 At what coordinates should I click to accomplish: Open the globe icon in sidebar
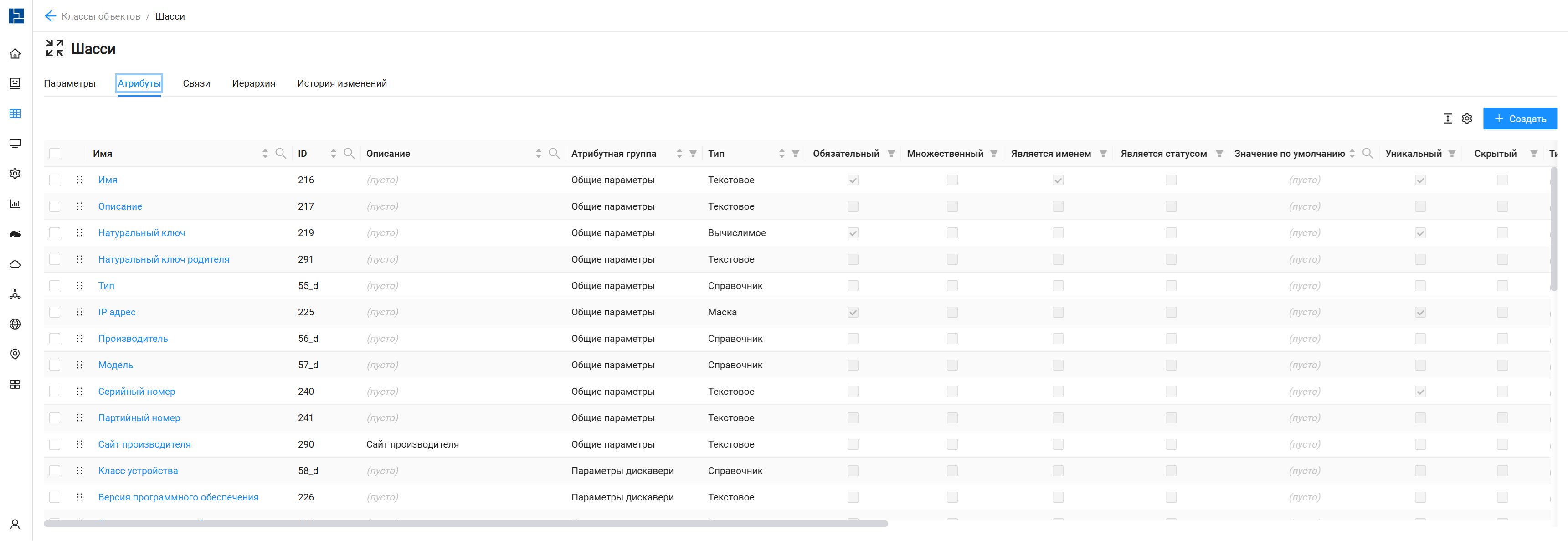pyautogui.click(x=15, y=325)
